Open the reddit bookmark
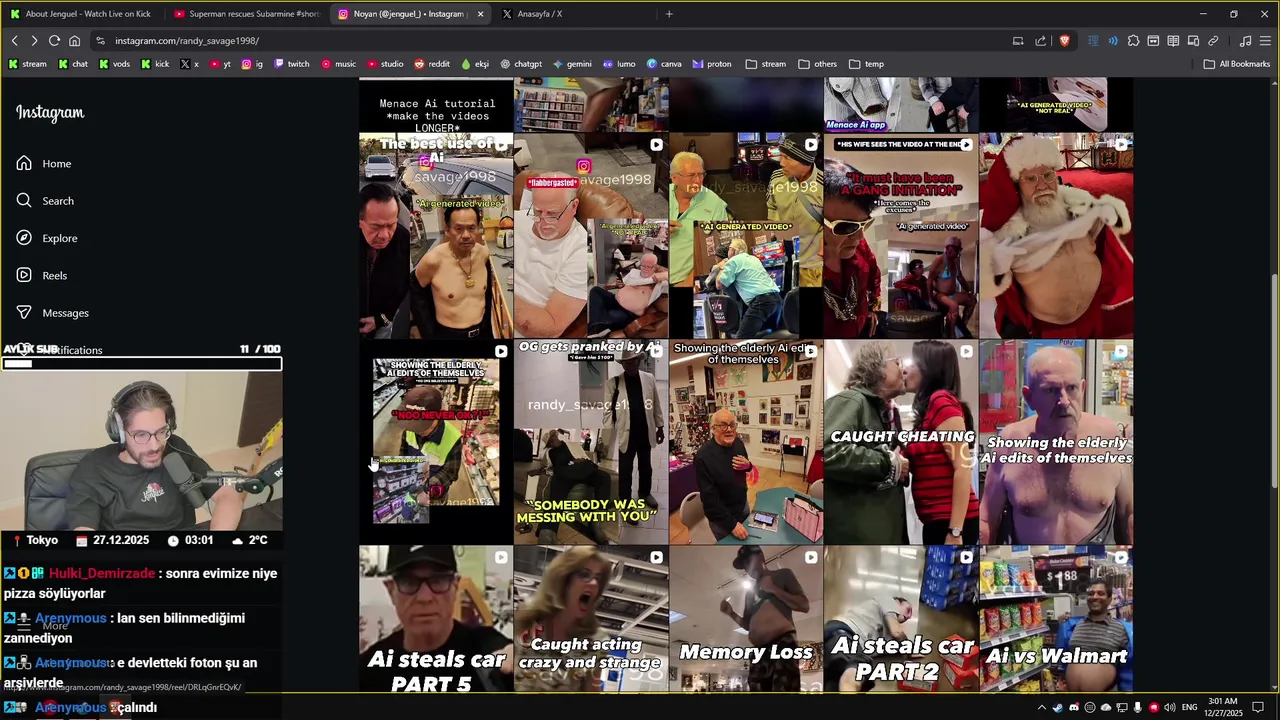The width and height of the screenshot is (1280, 720). [432, 64]
